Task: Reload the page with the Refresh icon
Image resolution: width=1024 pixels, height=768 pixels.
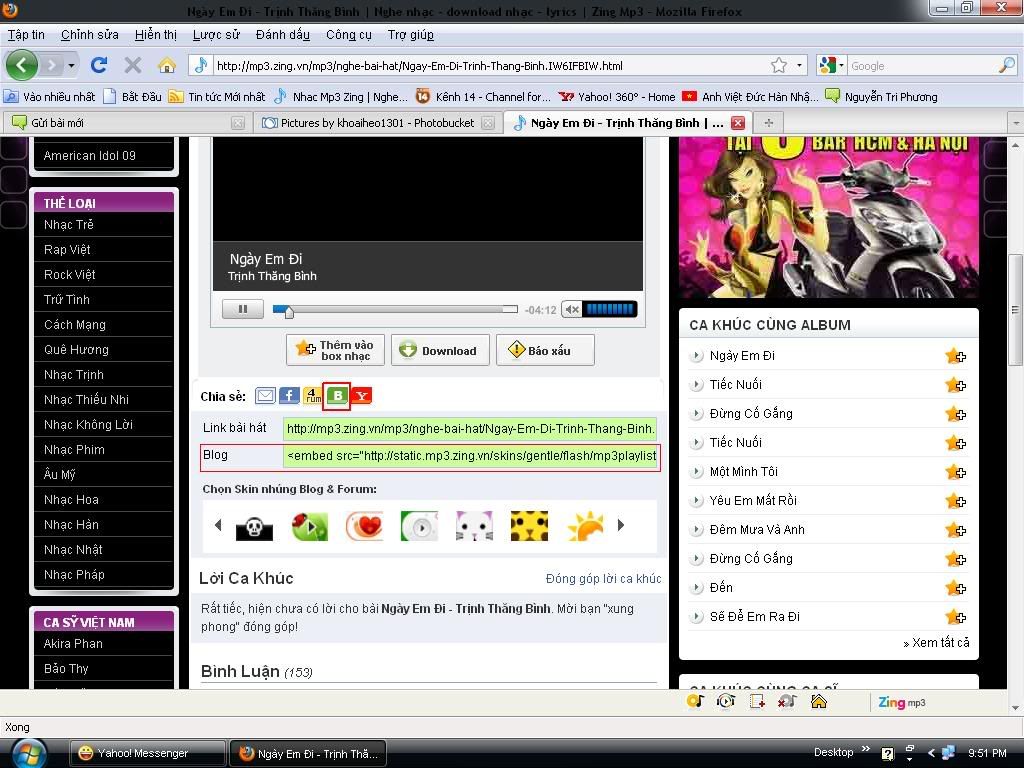Action: [x=99, y=65]
